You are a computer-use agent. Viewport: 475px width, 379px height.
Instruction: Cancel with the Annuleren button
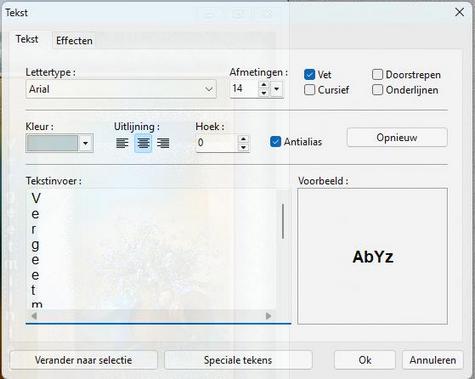pyautogui.click(x=433, y=360)
